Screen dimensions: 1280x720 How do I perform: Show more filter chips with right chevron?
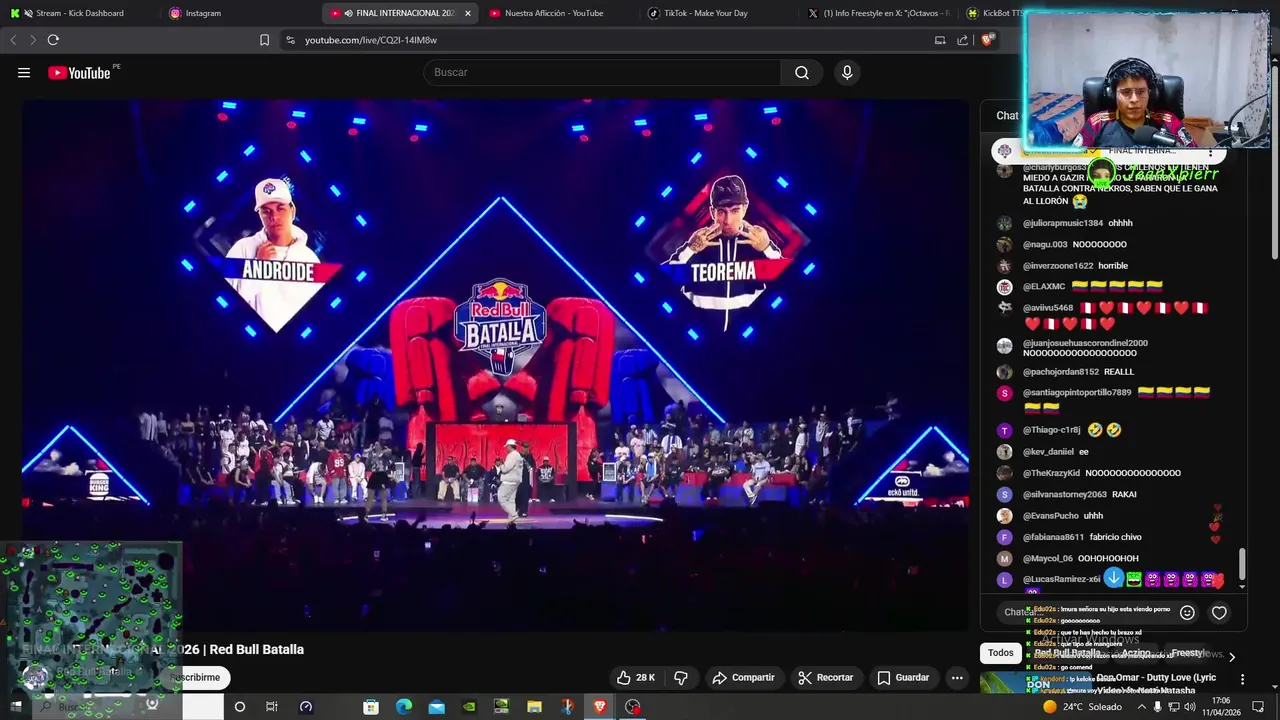[1232, 657]
